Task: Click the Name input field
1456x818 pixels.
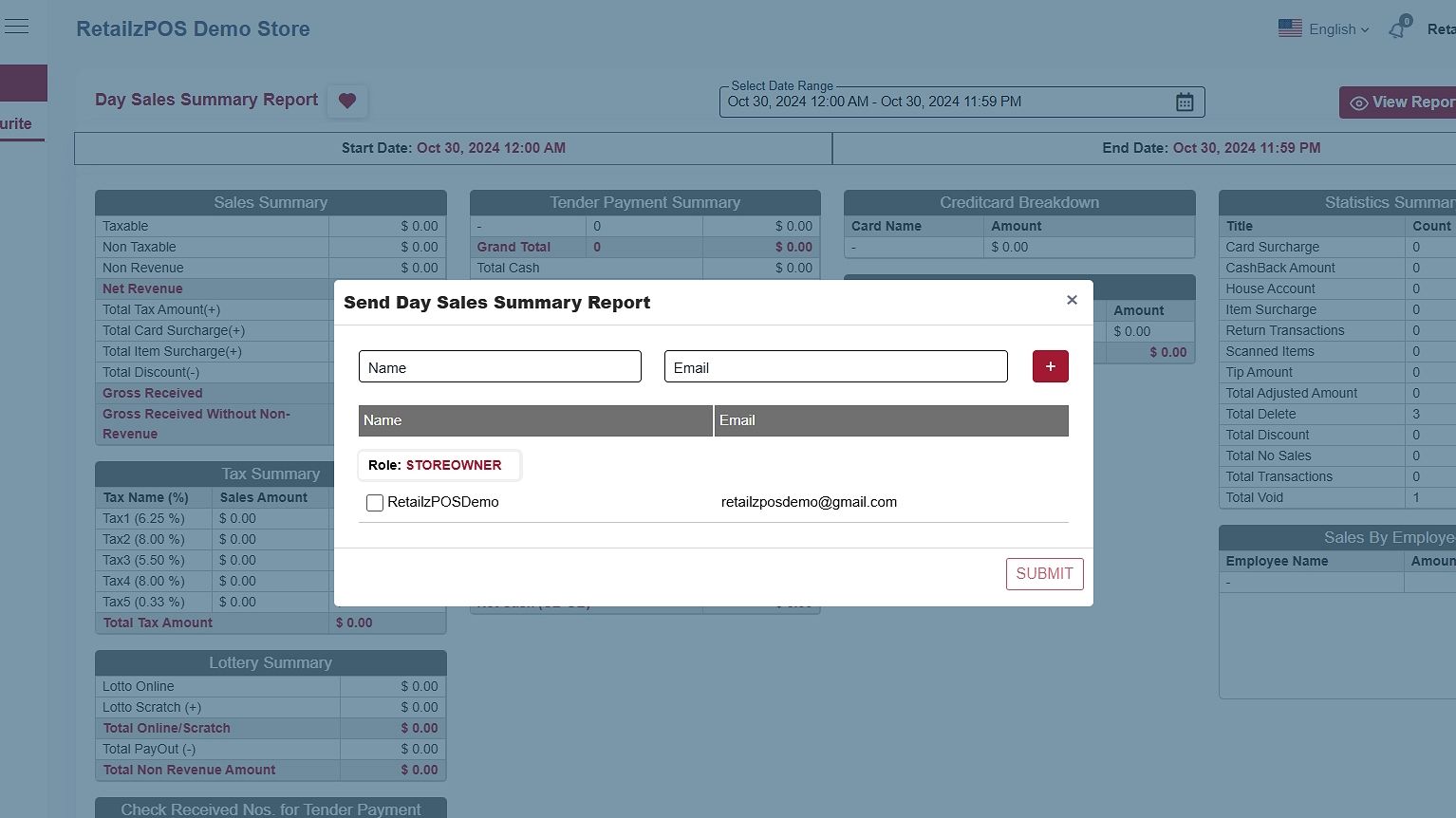Action: 499,367
